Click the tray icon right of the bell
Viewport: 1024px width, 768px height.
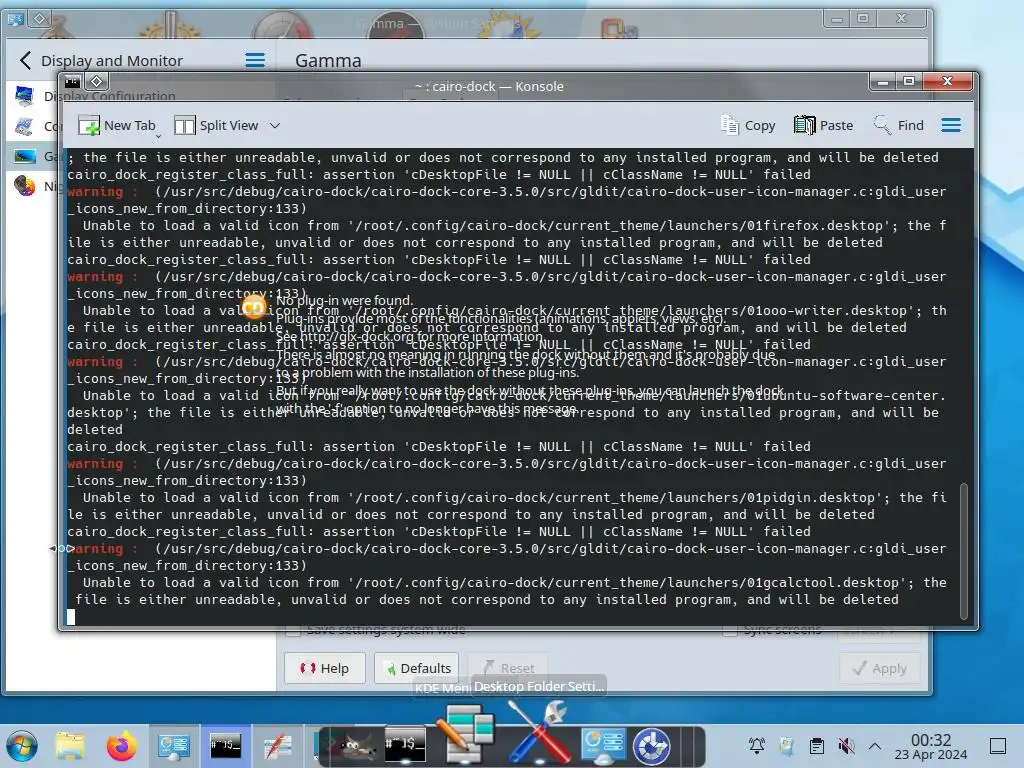pyautogui.click(x=786, y=746)
